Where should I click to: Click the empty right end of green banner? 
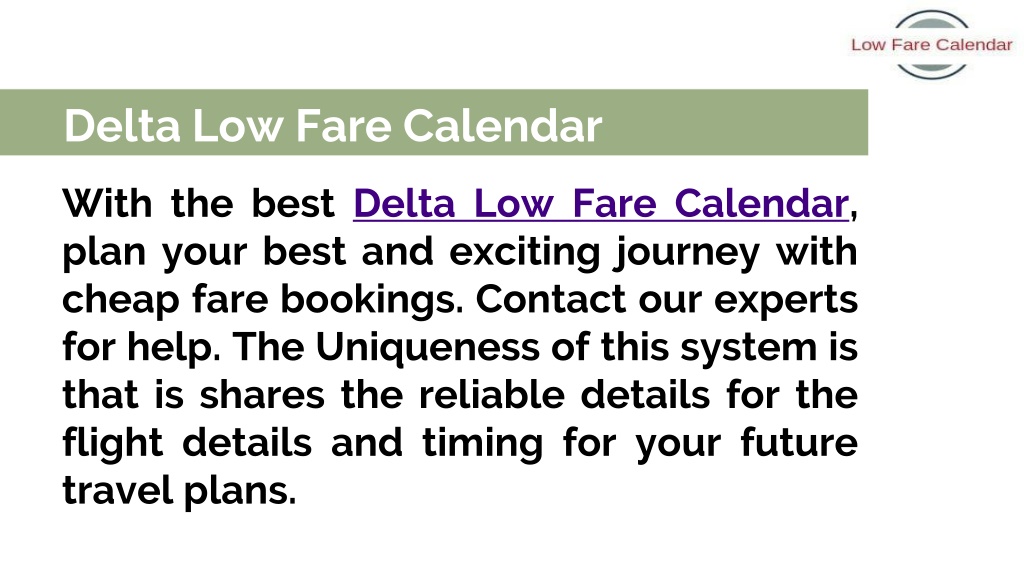pyautogui.click(x=735, y=122)
